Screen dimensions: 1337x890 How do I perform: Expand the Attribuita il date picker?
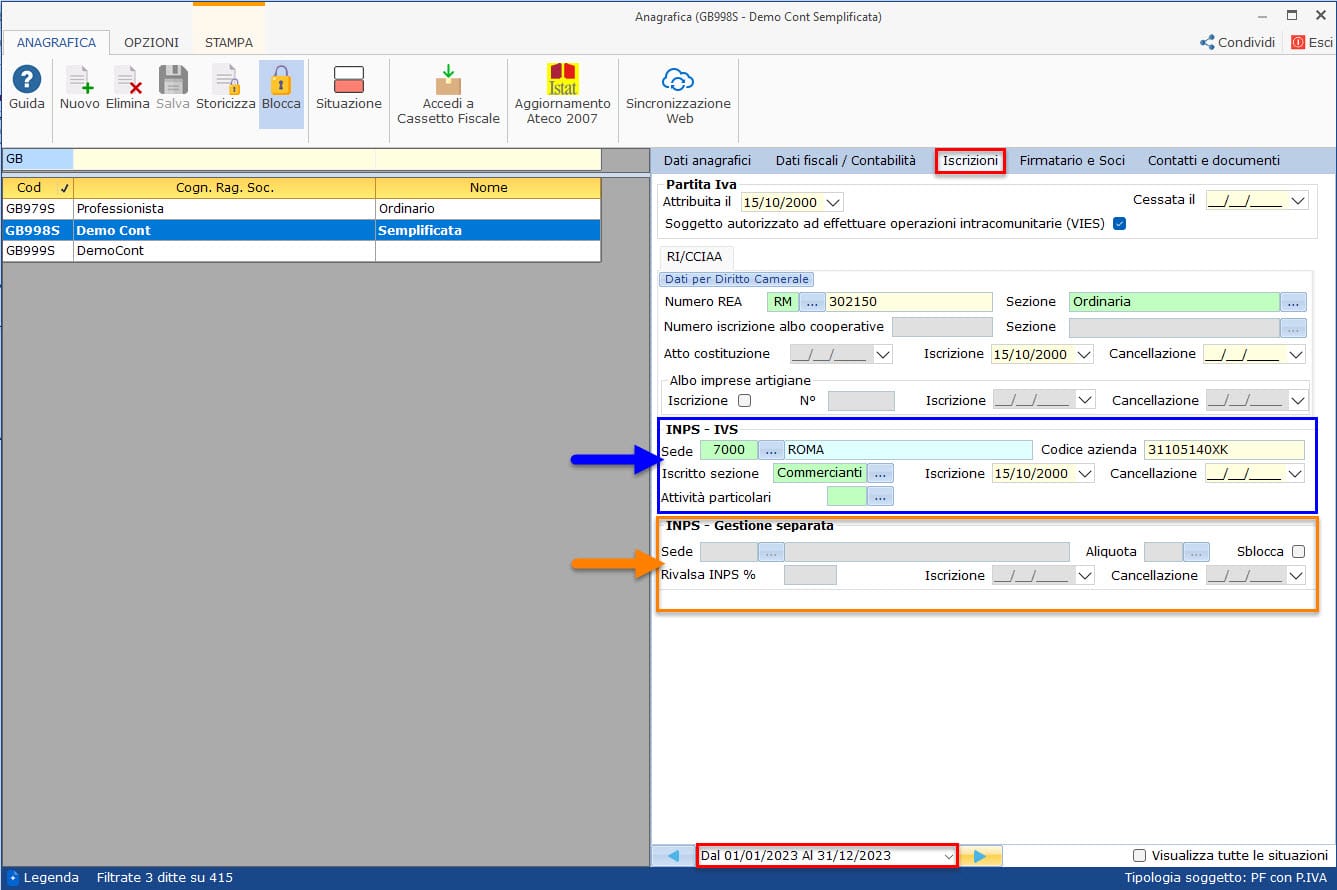(x=833, y=202)
